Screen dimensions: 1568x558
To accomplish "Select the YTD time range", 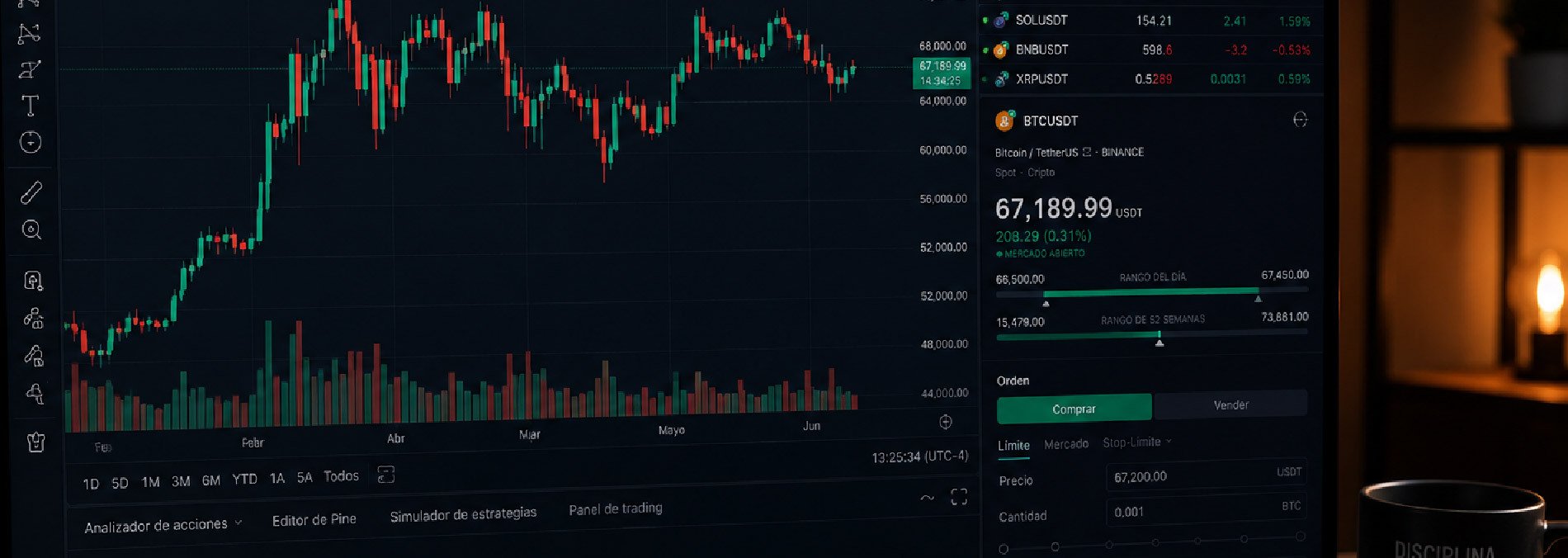I will (x=244, y=479).
